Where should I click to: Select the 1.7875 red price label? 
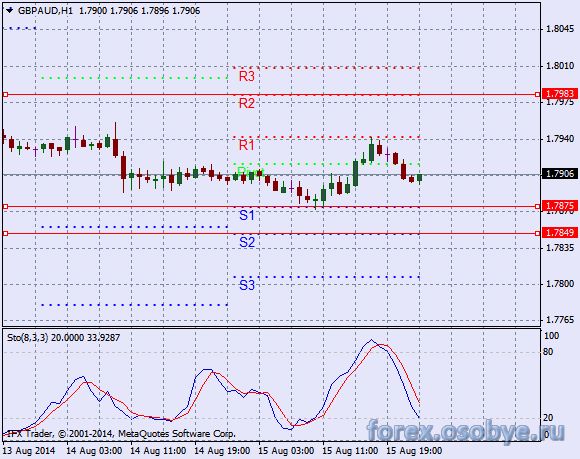point(560,206)
